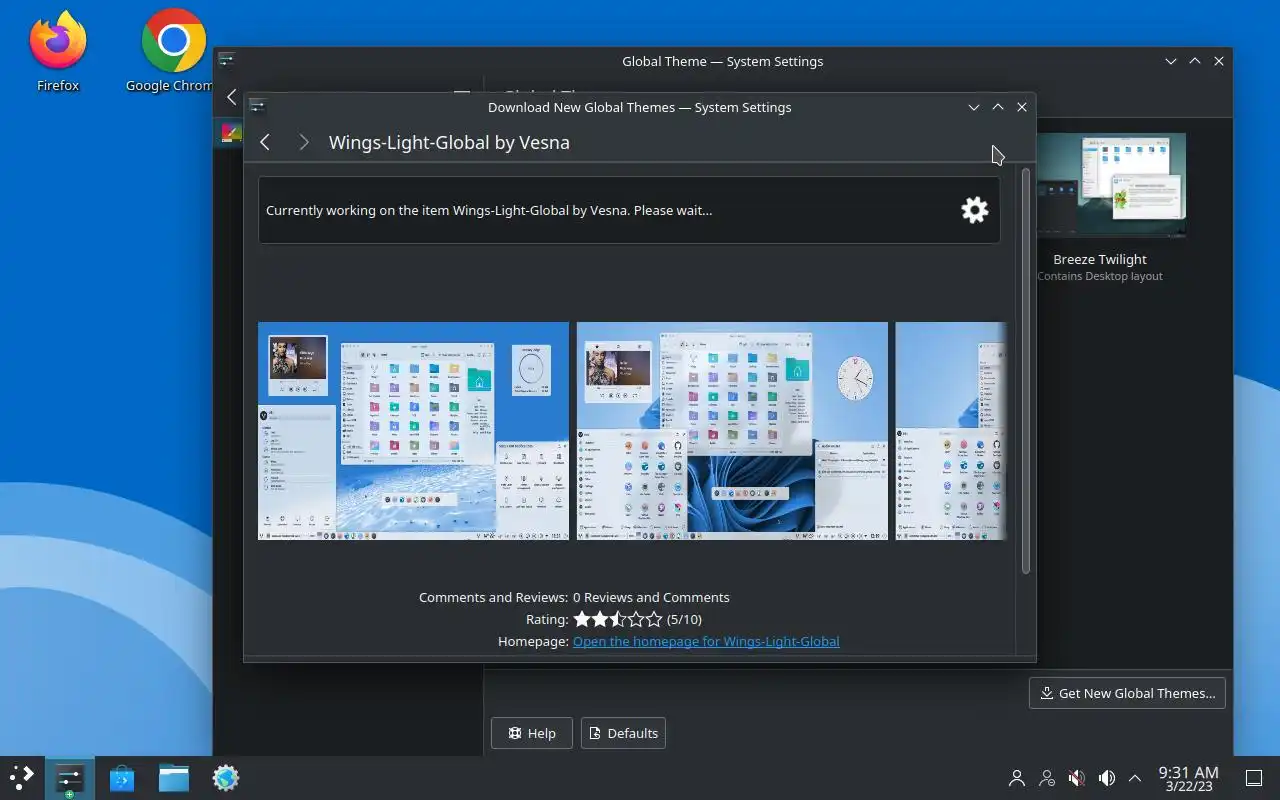The image size is (1280, 800).
Task: Click back arrow in System Settings window
Action: [231, 97]
